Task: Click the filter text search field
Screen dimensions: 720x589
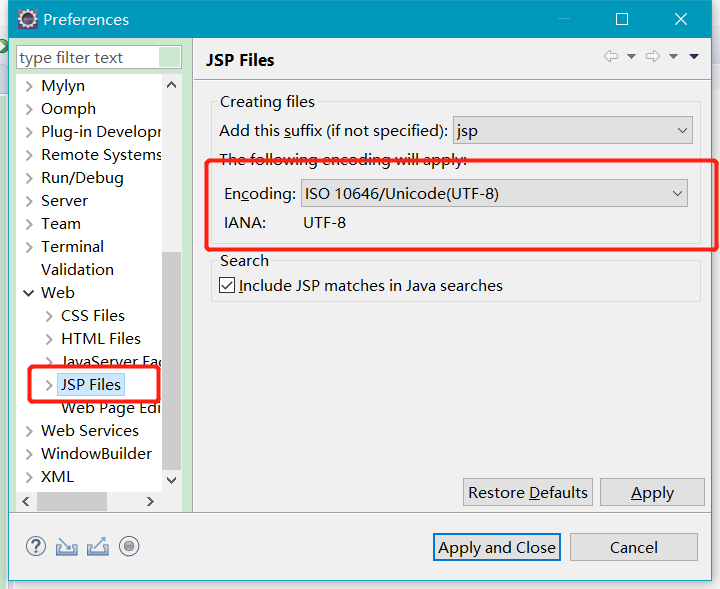Action: [x=98, y=58]
